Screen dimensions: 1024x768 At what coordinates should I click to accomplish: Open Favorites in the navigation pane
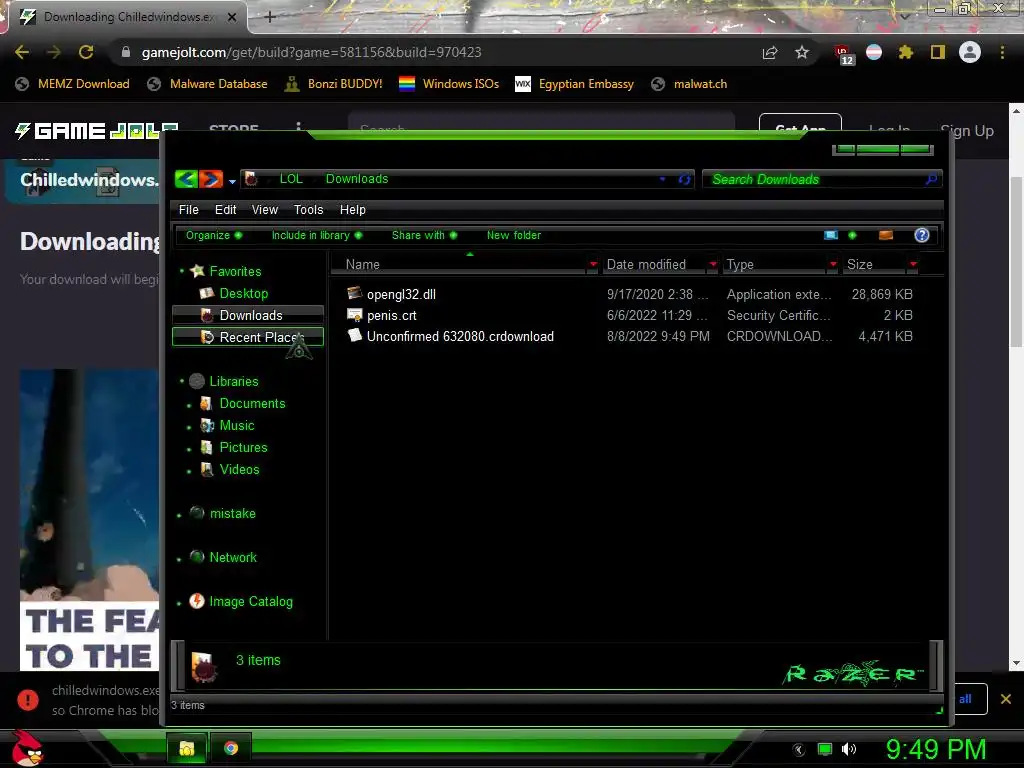pos(235,271)
